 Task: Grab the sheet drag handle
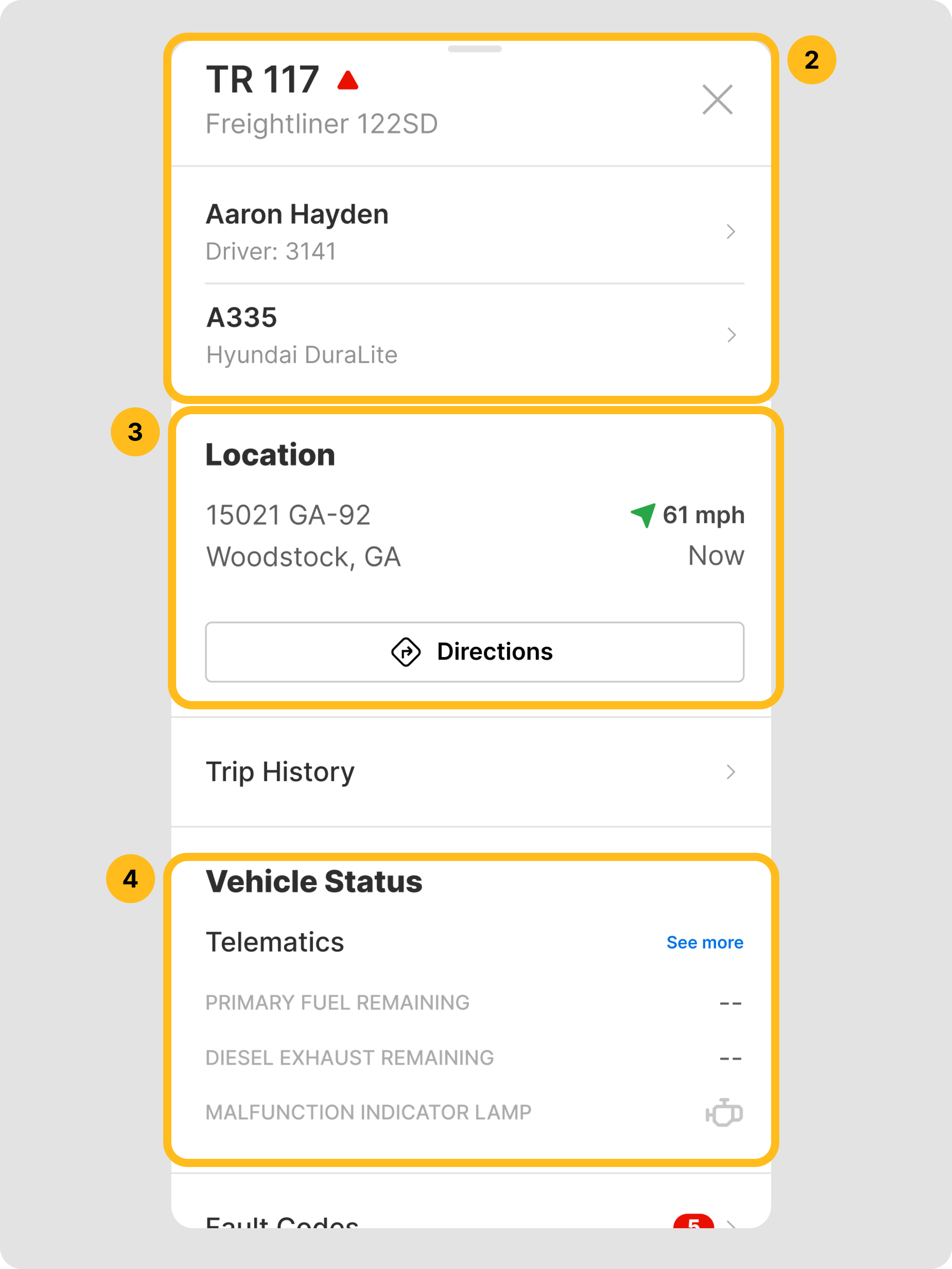475,49
